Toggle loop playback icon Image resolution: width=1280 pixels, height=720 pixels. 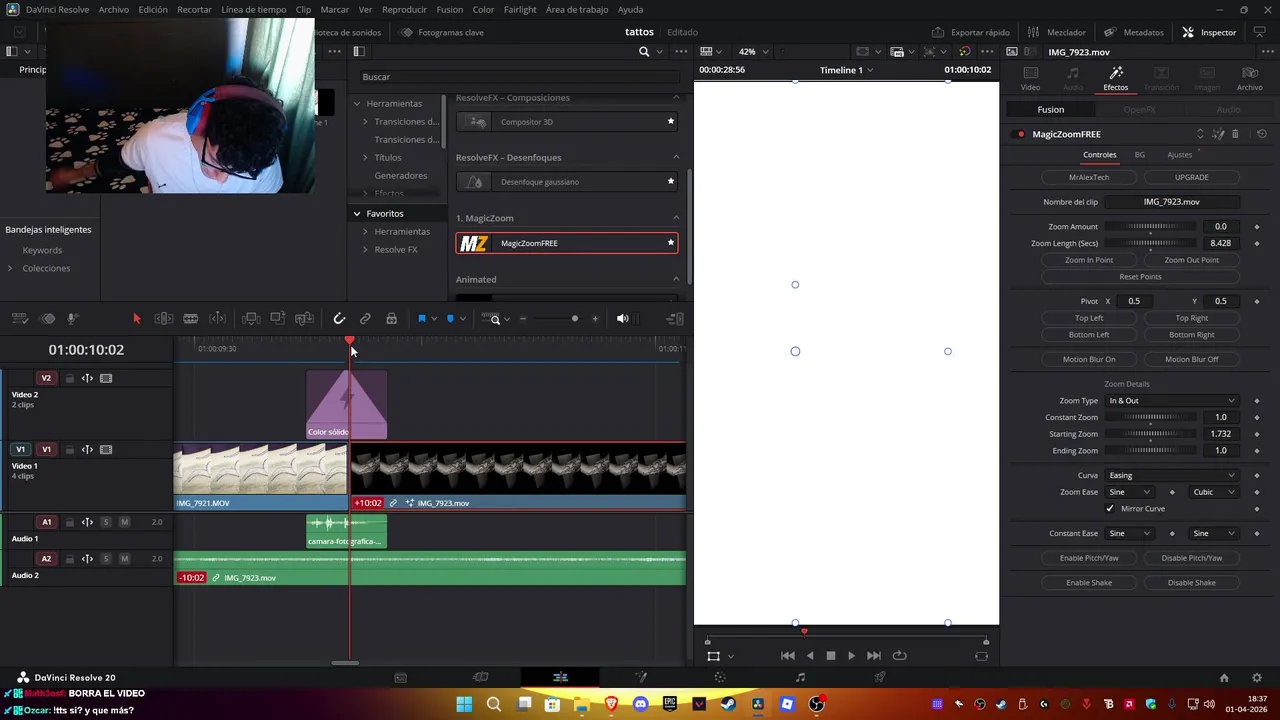tap(899, 656)
